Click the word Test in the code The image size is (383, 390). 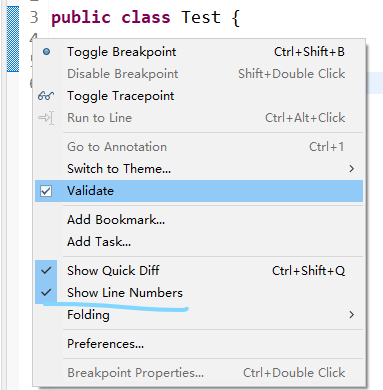(201, 17)
